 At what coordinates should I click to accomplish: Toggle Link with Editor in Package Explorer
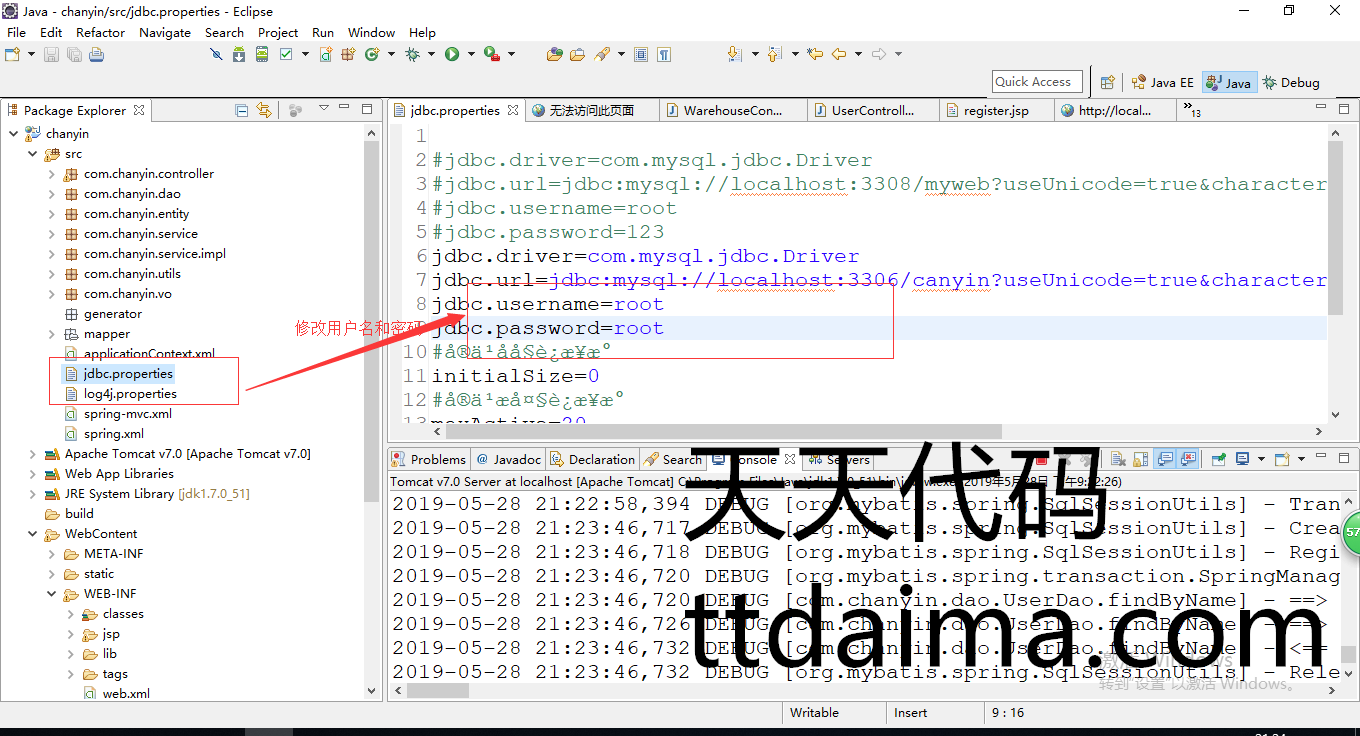point(264,110)
